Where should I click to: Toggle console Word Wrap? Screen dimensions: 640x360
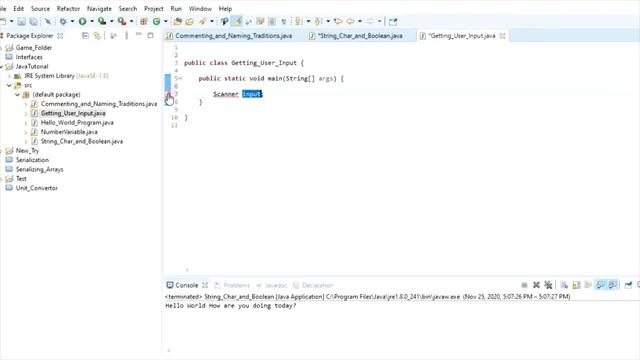coord(588,285)
